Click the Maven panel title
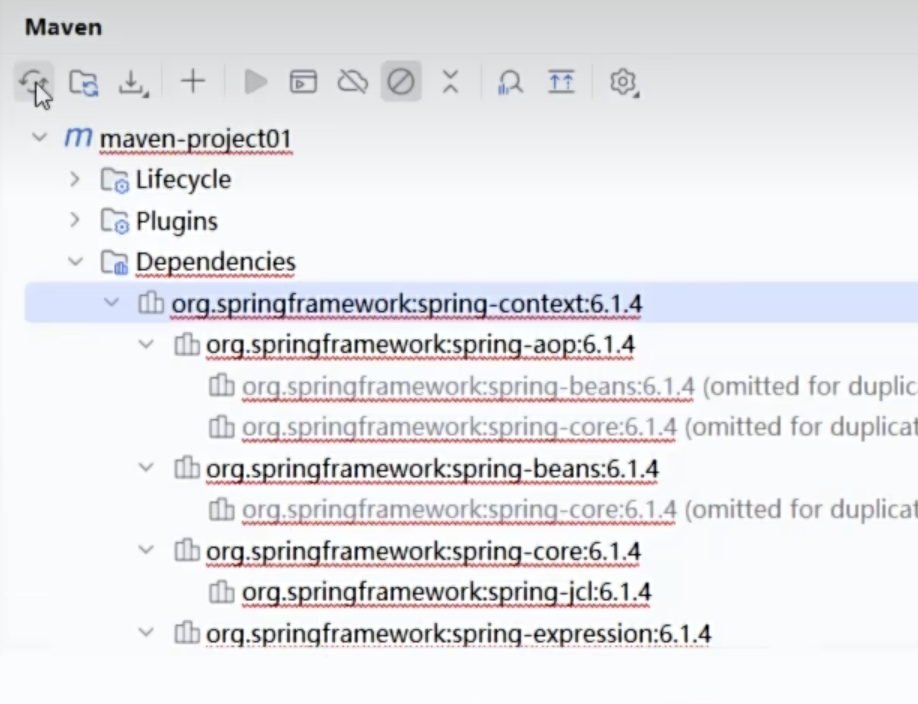Image resolution: width=918 pixels, height=704 pixels. [64, 27]
